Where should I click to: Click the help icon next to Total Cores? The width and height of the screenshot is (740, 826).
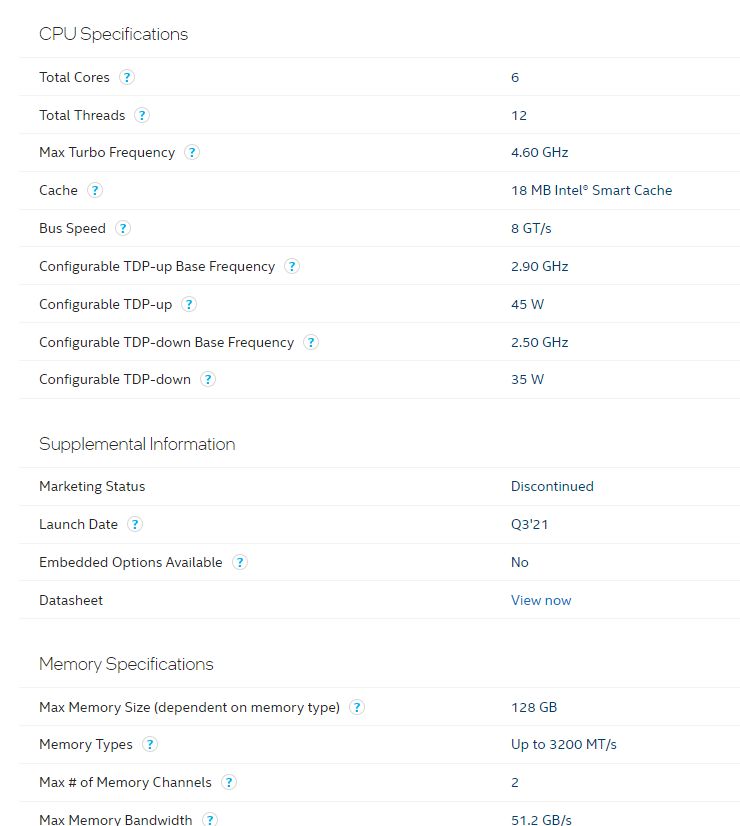tap(127, 77)
